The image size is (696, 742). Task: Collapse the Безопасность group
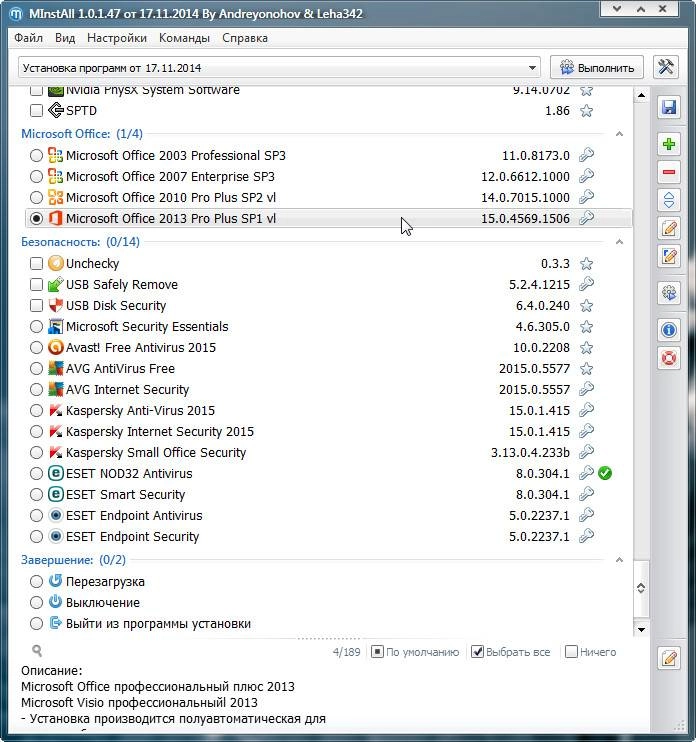point(619,242)
